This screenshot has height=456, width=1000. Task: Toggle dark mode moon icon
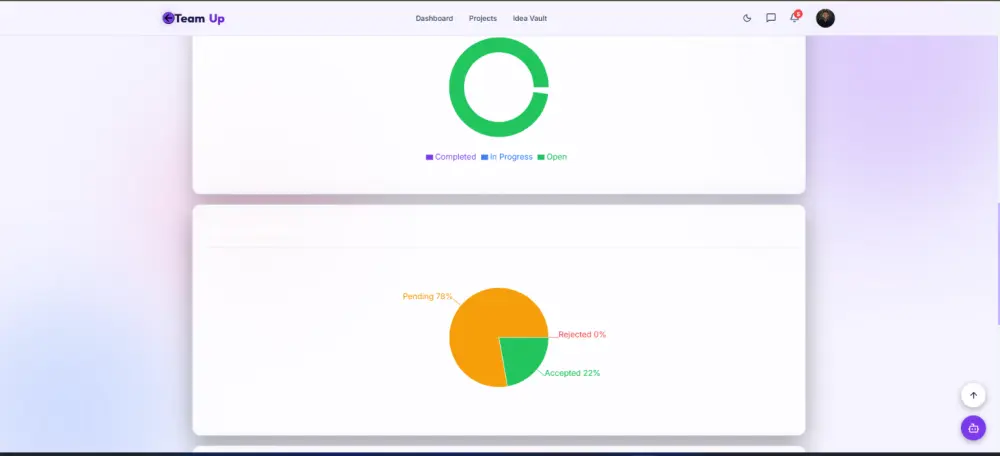747,18
